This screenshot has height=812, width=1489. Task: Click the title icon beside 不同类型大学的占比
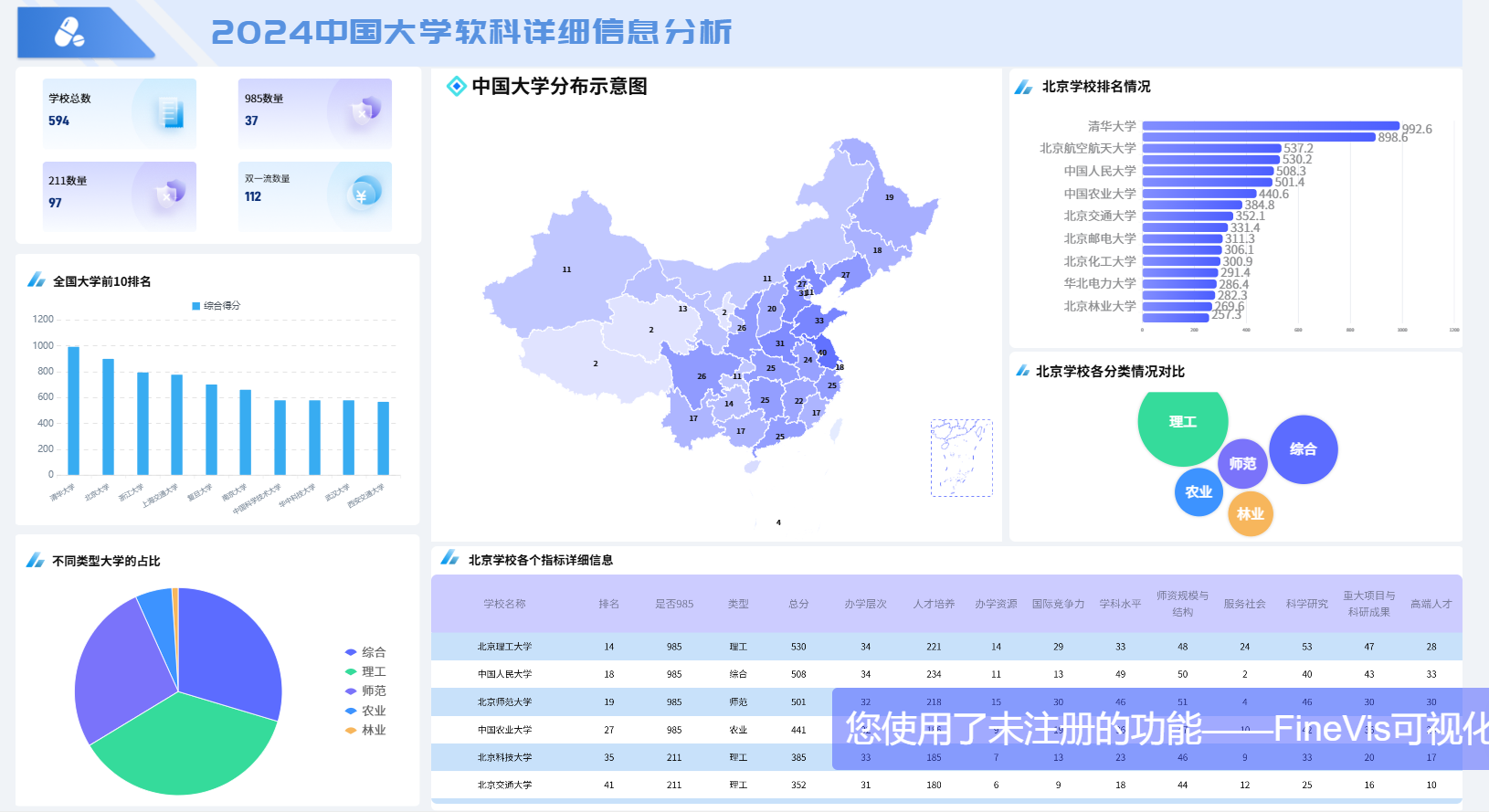[x=36, y=561]
